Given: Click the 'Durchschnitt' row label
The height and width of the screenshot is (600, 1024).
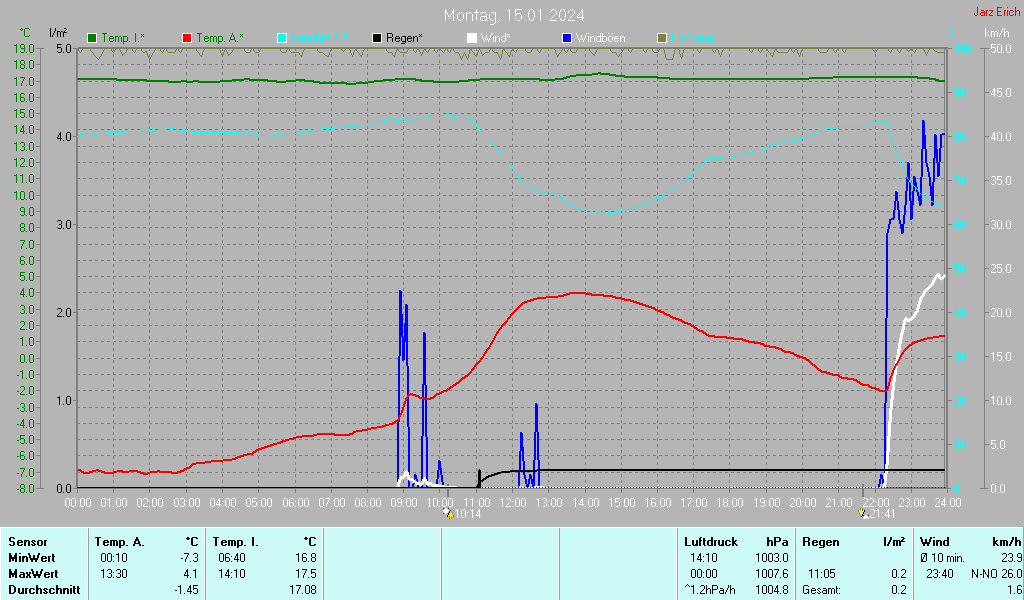Looking at the screenshot, I should [x=44, y=590].
